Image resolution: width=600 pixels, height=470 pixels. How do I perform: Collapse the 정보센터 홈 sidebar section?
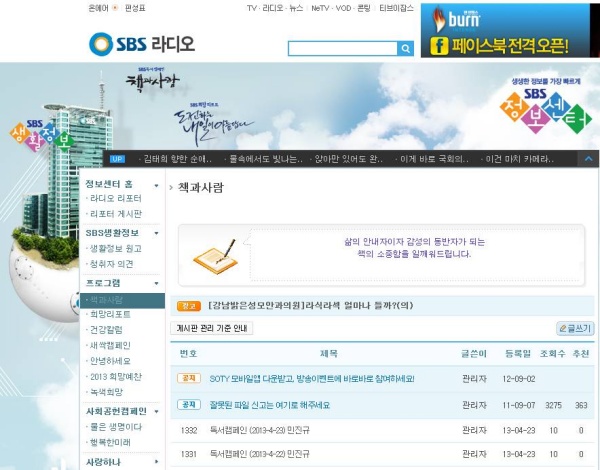[x=157, y=185]
